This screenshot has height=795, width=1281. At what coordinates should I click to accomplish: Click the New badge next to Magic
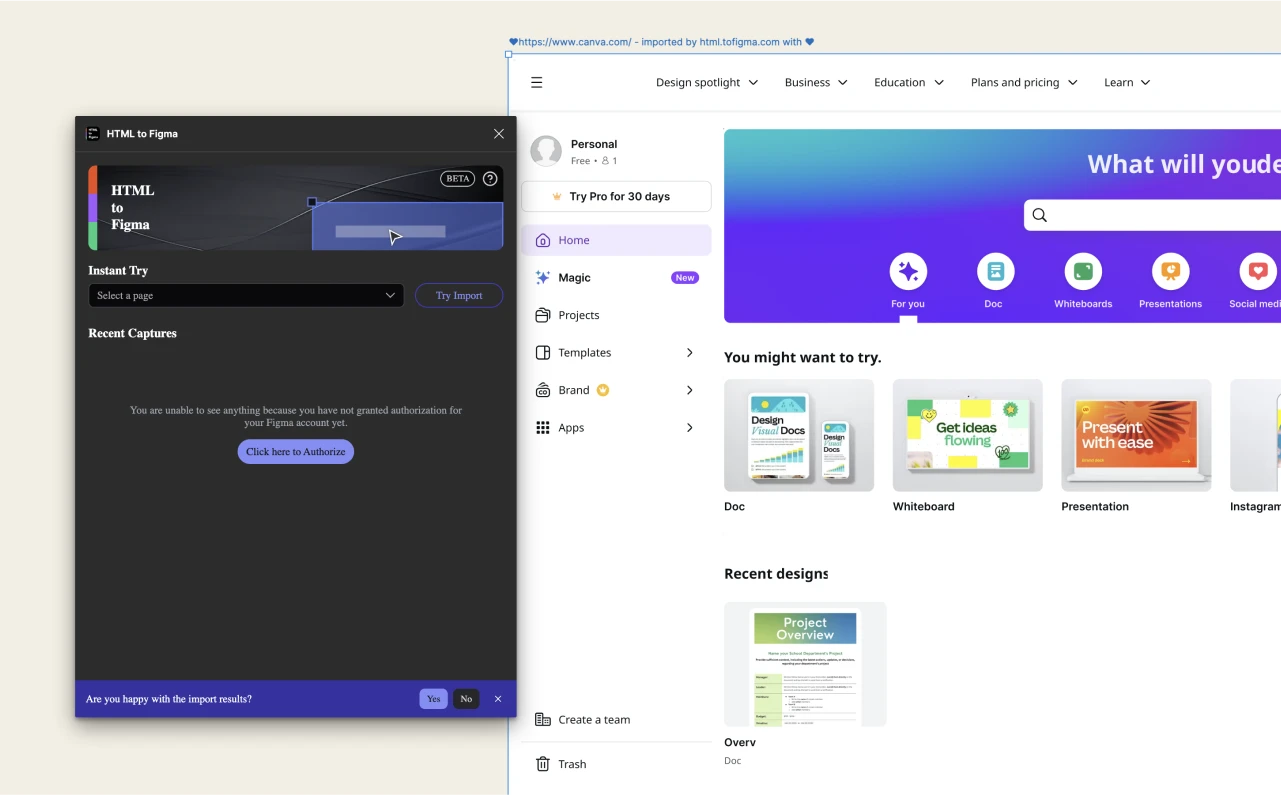685,278
